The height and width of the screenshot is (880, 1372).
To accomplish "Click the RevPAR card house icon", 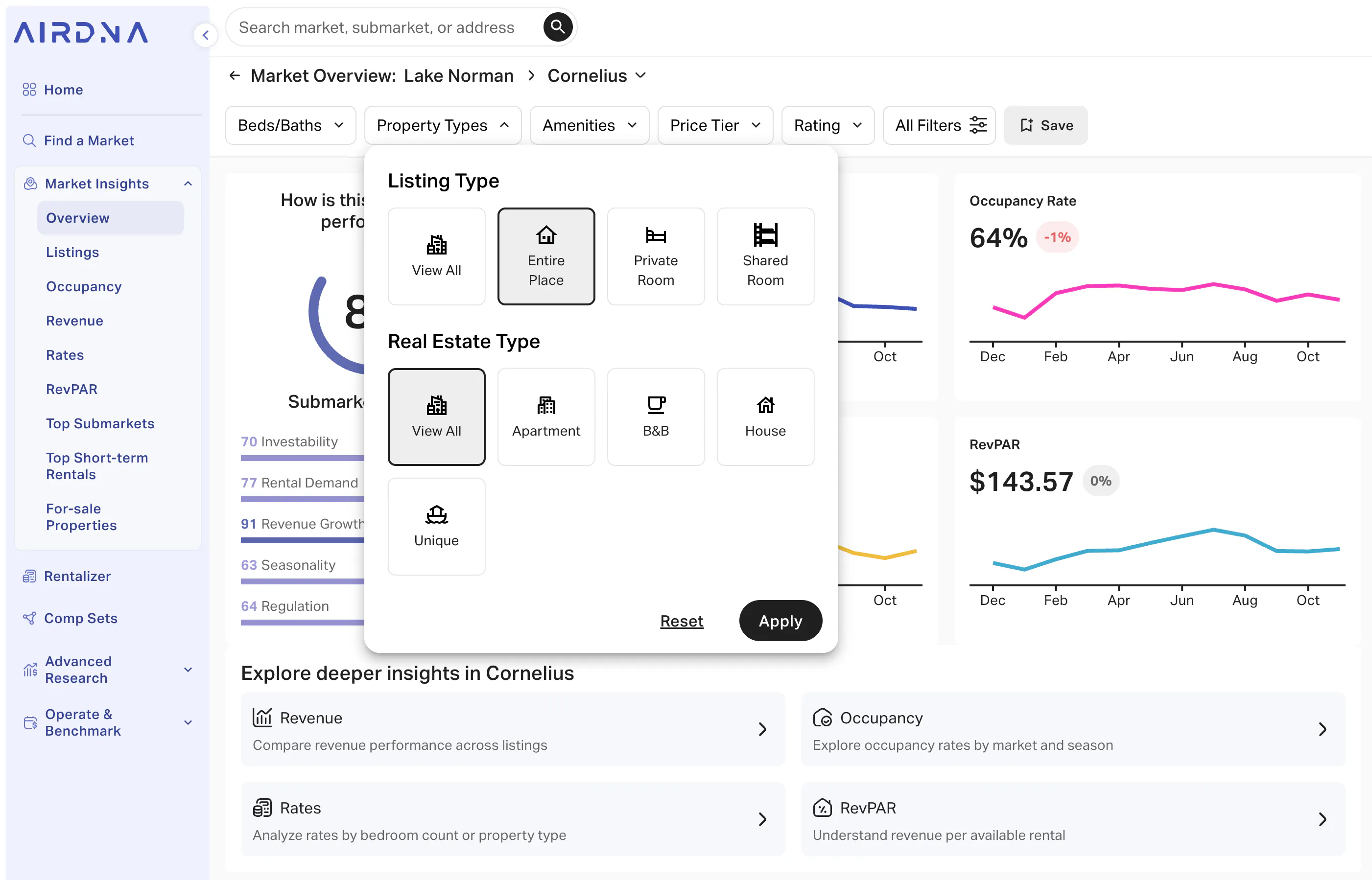I will (x=823, y=808).
